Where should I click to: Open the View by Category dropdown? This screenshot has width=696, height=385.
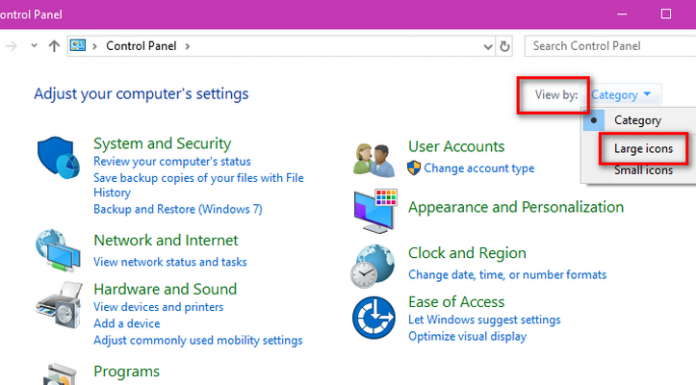[621, 95]
